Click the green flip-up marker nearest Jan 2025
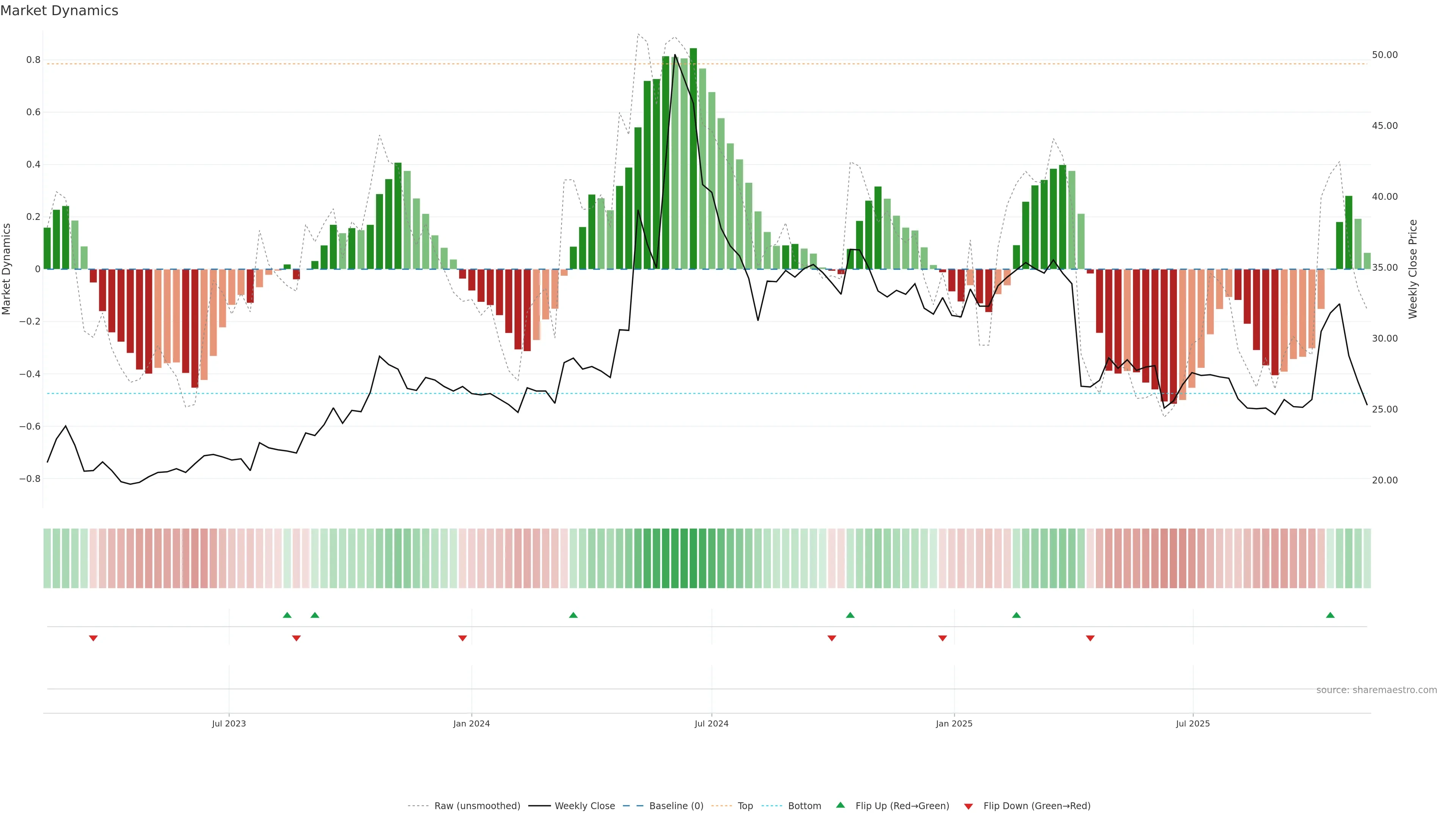1456x819 pixels. coord(1016,615)
